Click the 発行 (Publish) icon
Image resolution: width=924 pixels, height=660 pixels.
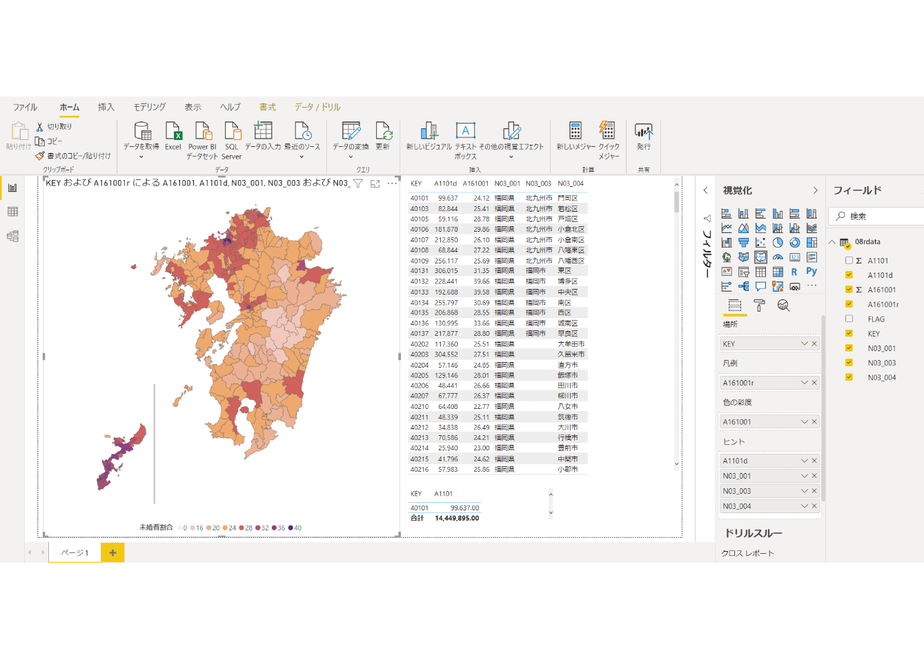[x=644, y=131]
